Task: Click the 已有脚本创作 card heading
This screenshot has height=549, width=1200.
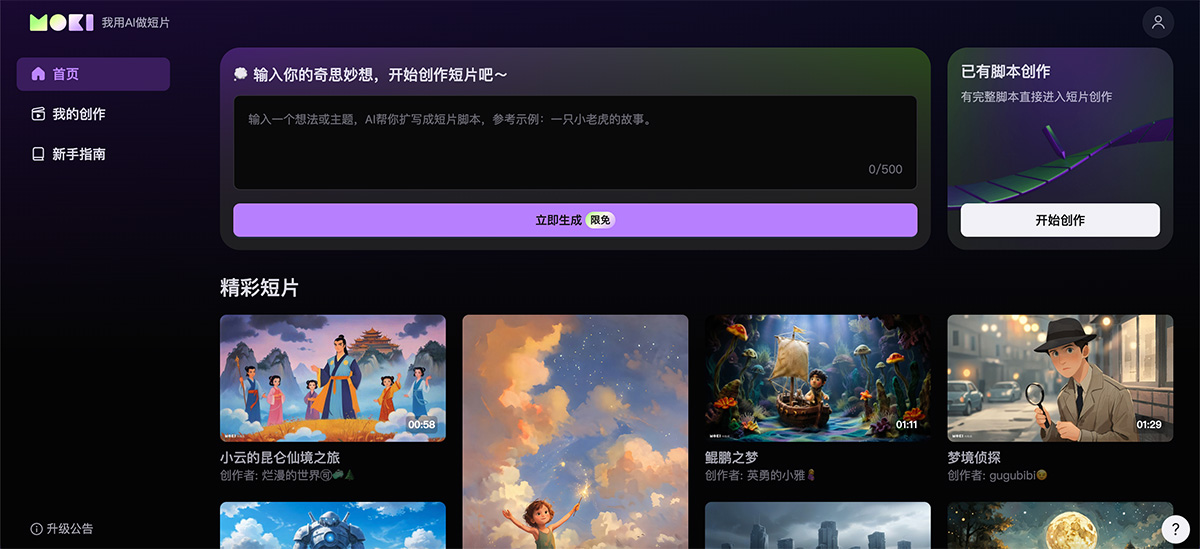Action: tap(1005, 72)
